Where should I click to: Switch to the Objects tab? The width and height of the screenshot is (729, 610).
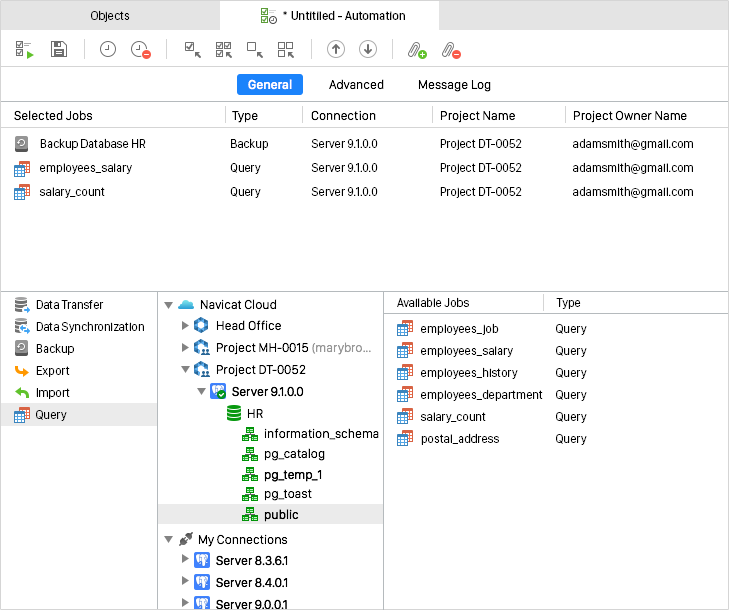click(110, 16)
